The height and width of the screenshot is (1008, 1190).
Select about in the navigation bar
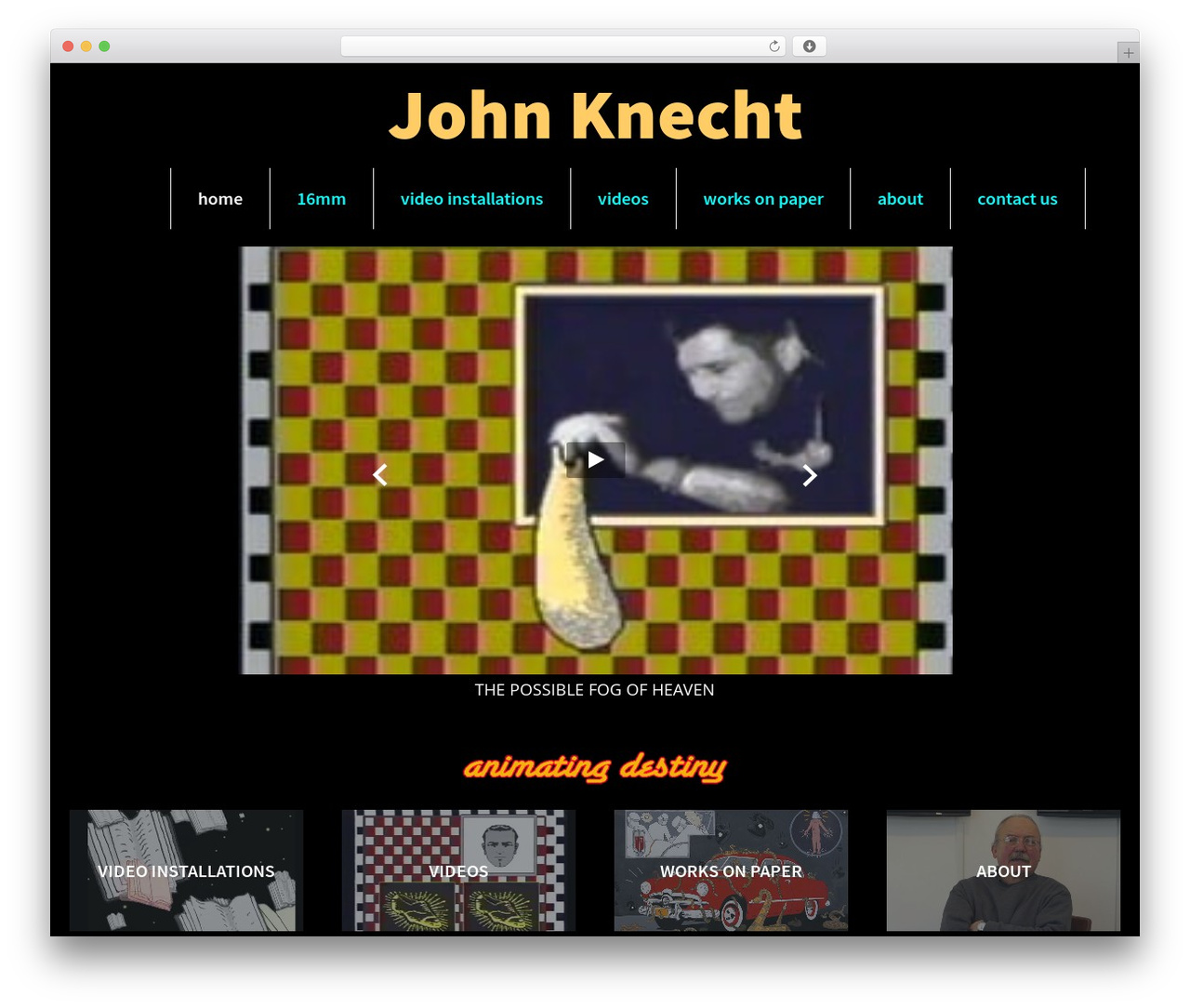click(900, 199)
